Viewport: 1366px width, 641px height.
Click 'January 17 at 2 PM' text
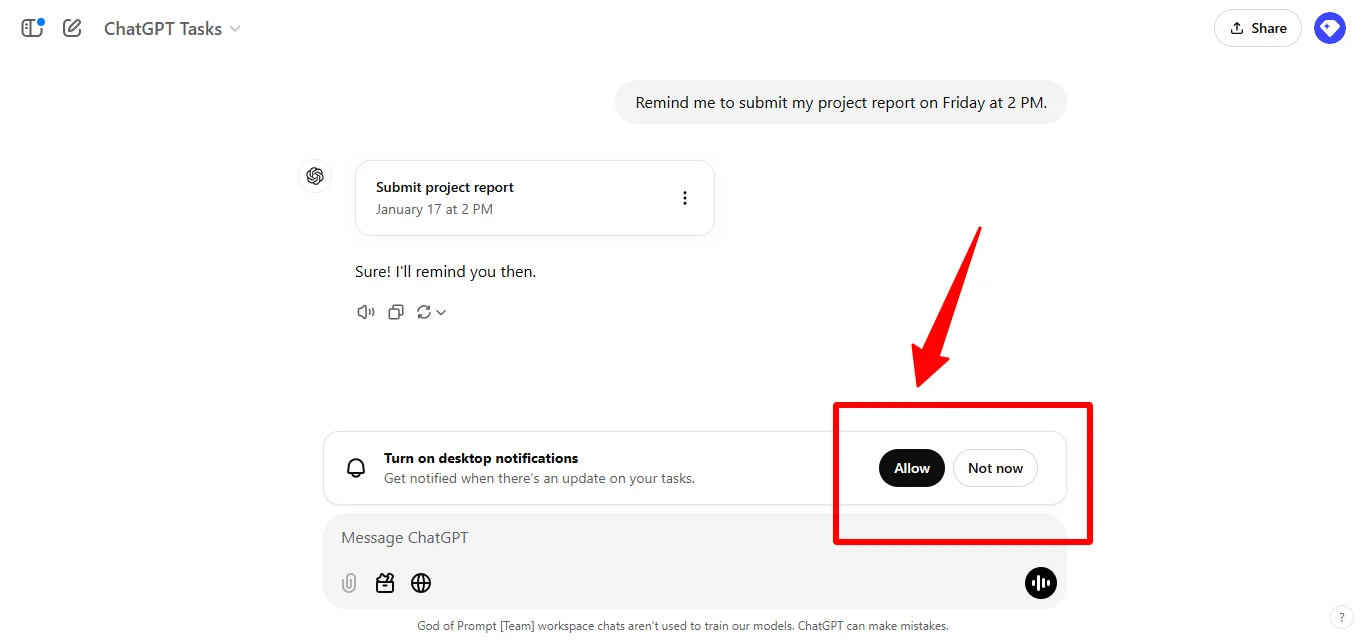(434, 209)
